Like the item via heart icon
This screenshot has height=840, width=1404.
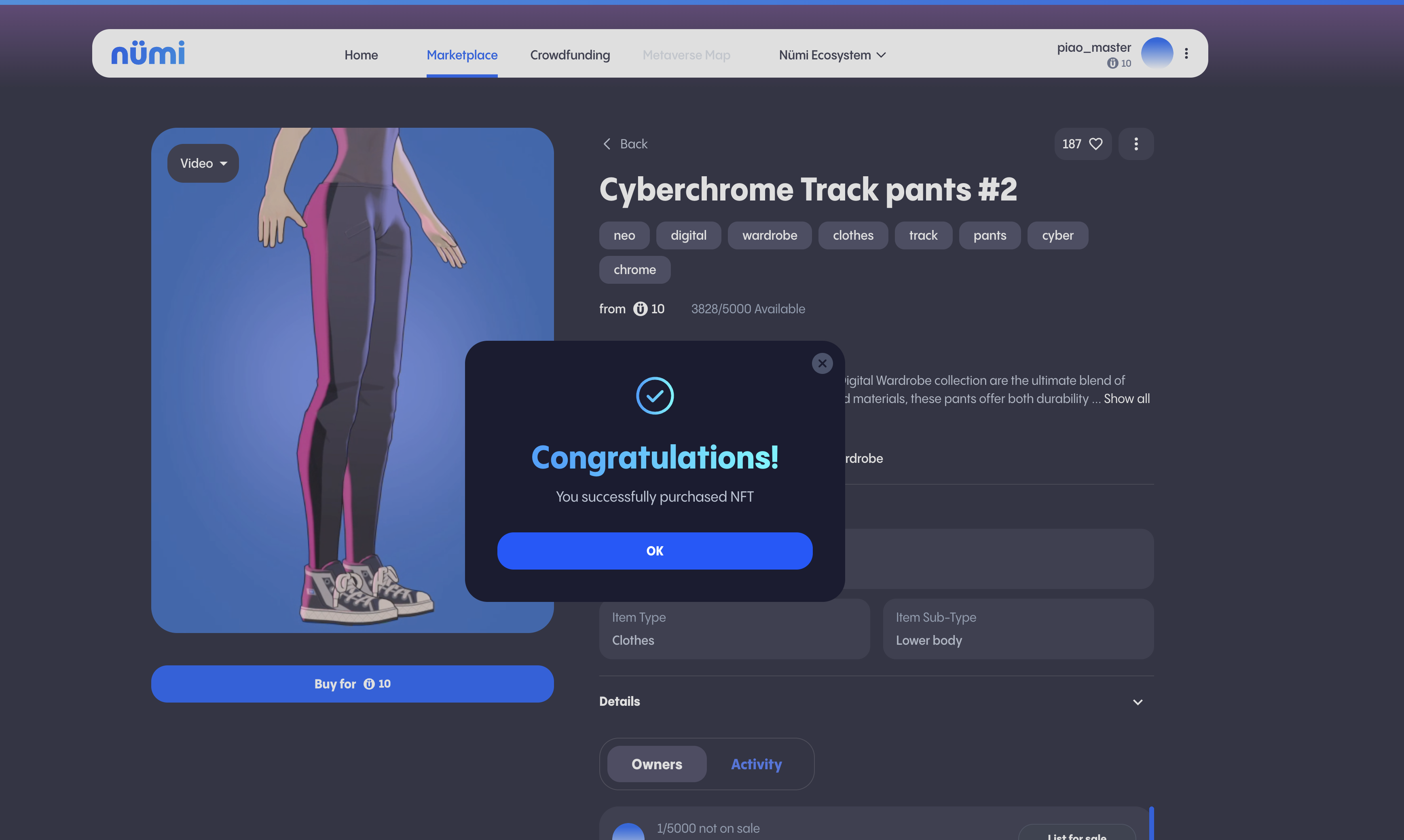tap(1095, 144)
